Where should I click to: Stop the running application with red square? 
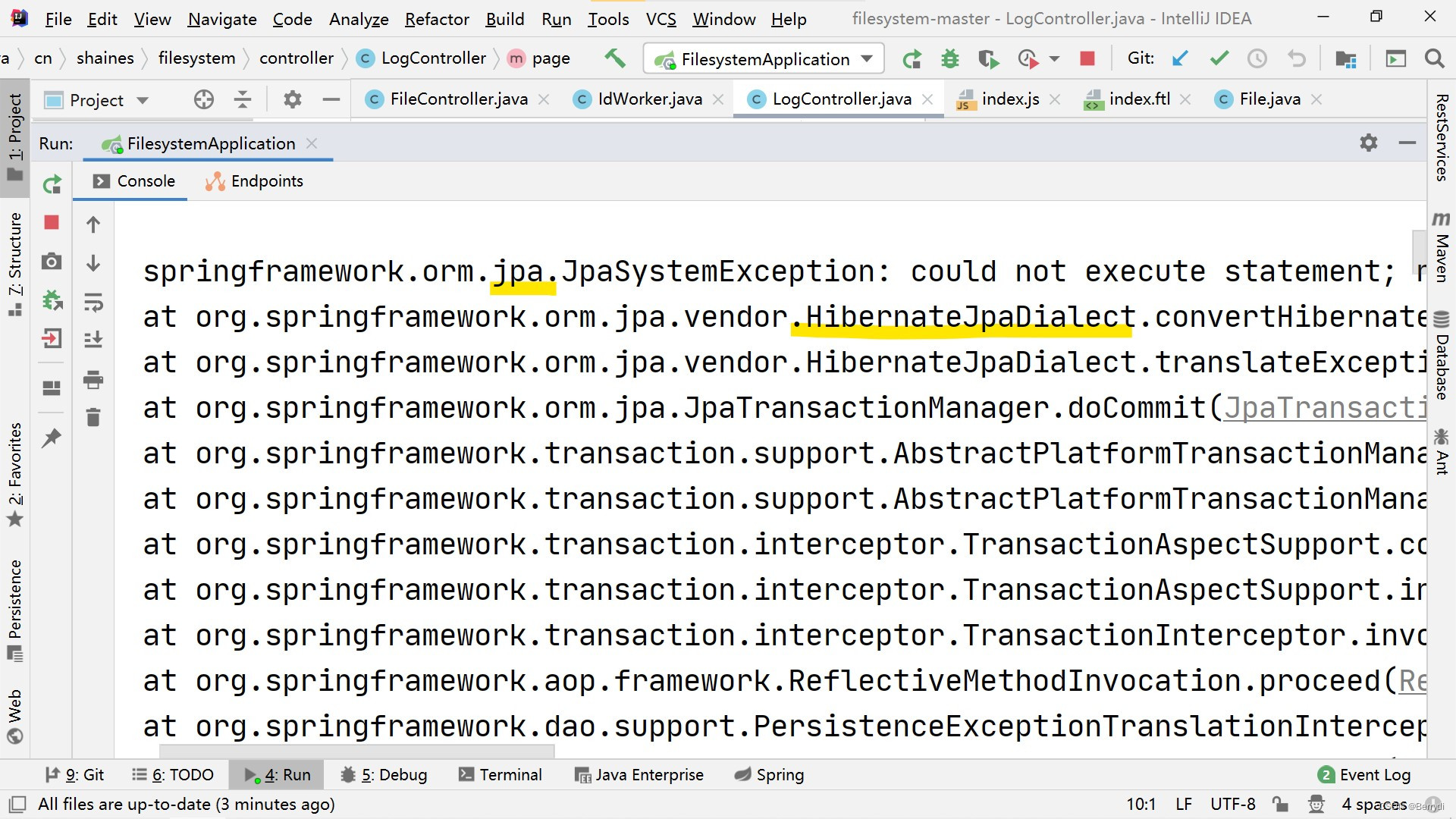(1087, 58)
